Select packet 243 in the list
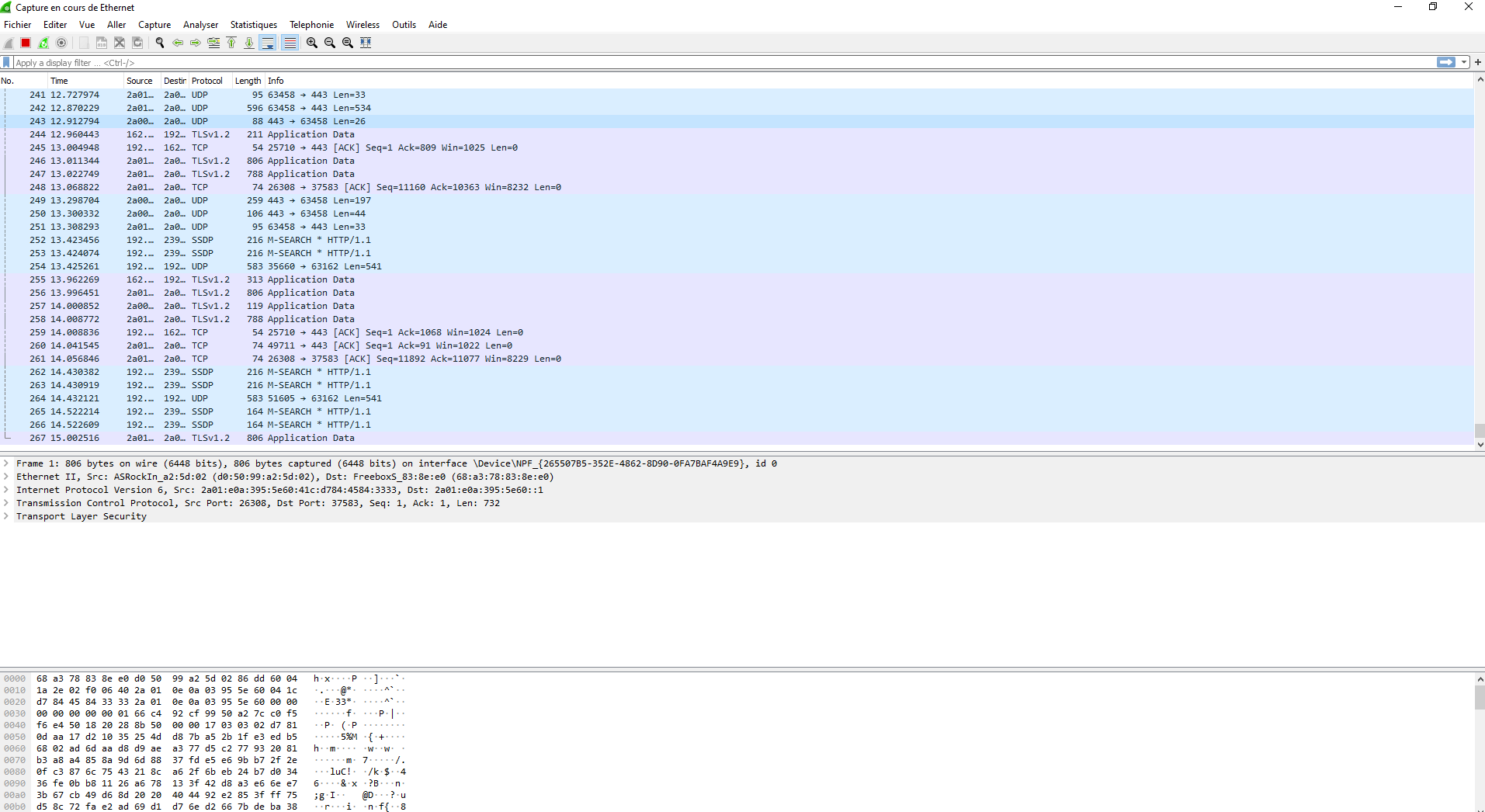1485x812 pixels. [x=737, y=121]
